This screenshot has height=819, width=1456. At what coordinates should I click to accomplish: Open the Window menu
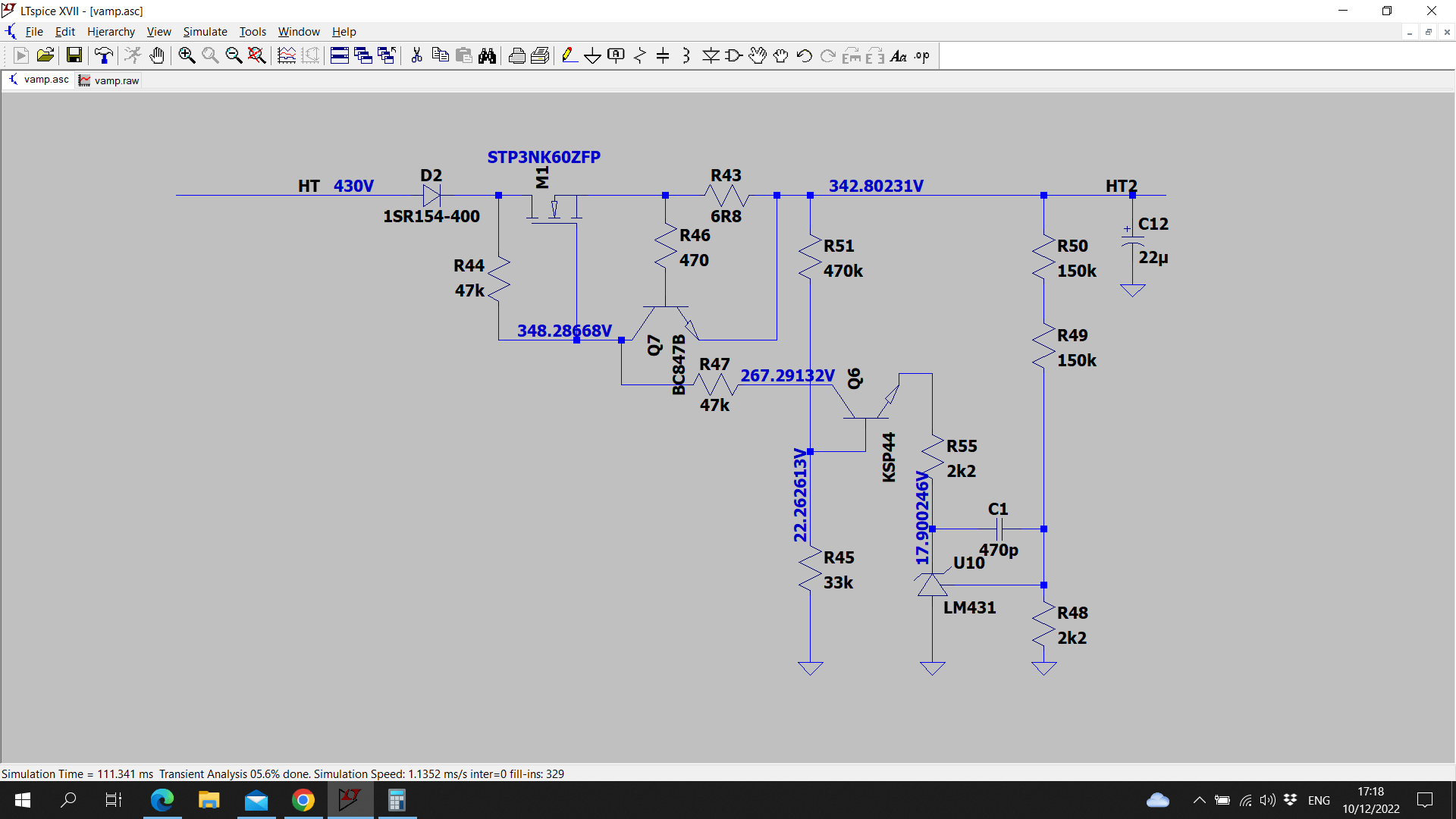coord(299,32)
